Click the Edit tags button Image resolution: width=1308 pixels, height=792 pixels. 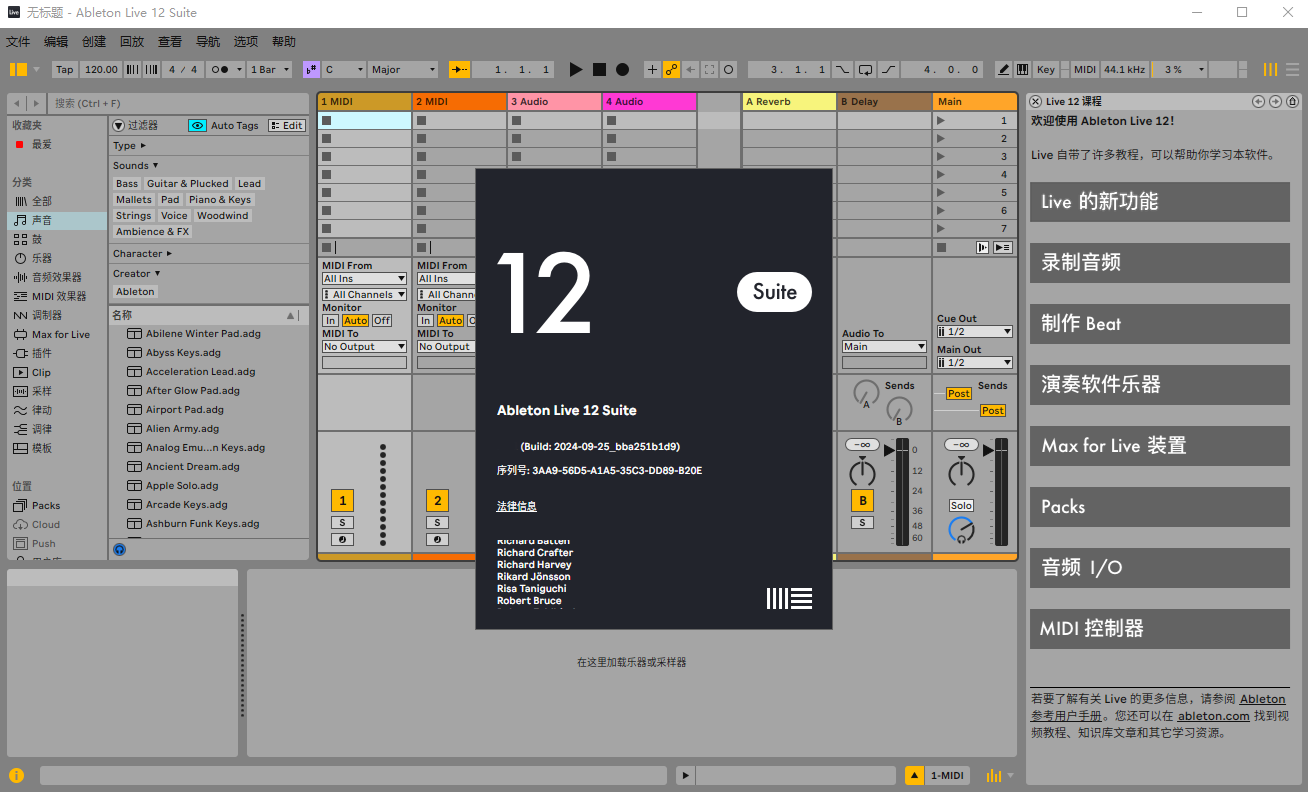[287, 126]
